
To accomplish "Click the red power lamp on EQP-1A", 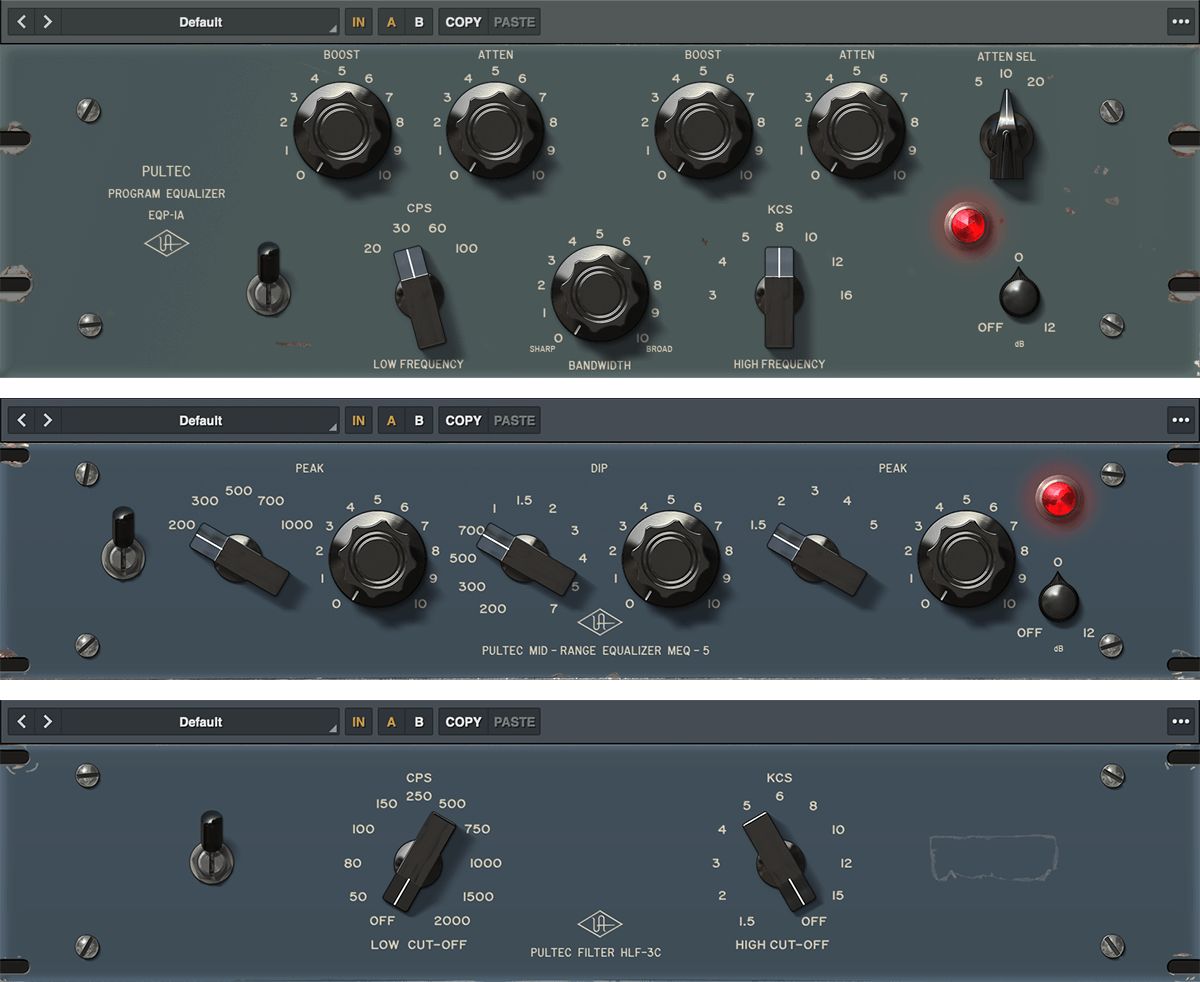I will coord(966,226).
